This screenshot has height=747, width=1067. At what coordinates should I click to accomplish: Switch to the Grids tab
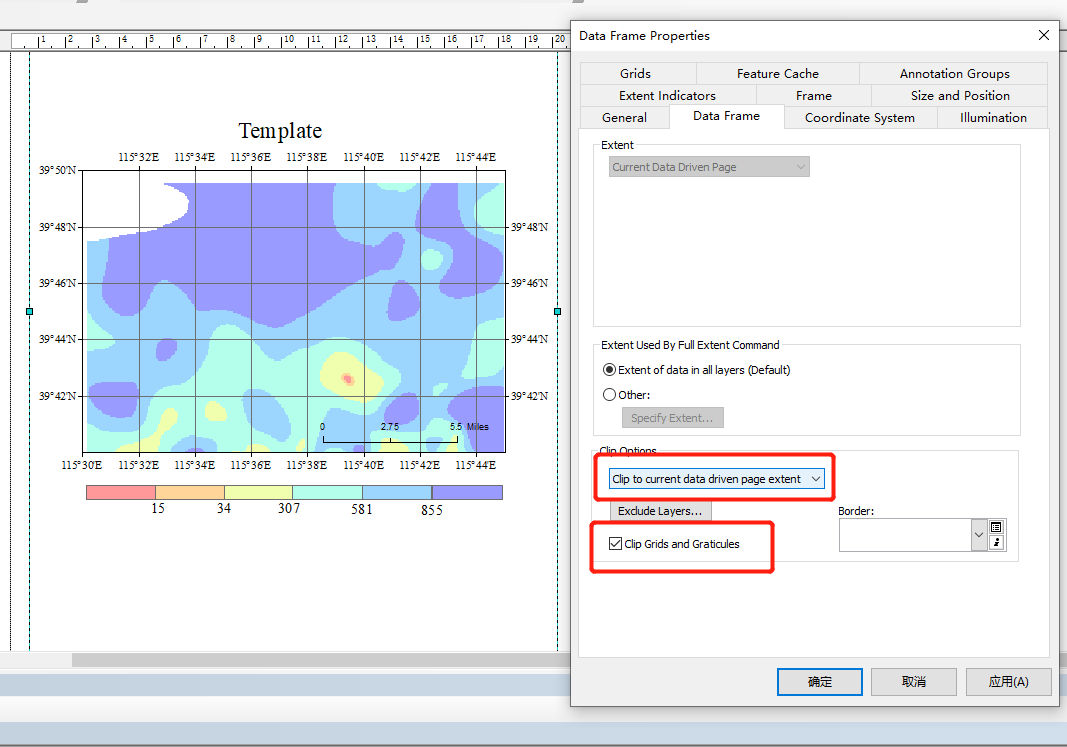pos(635,73)
